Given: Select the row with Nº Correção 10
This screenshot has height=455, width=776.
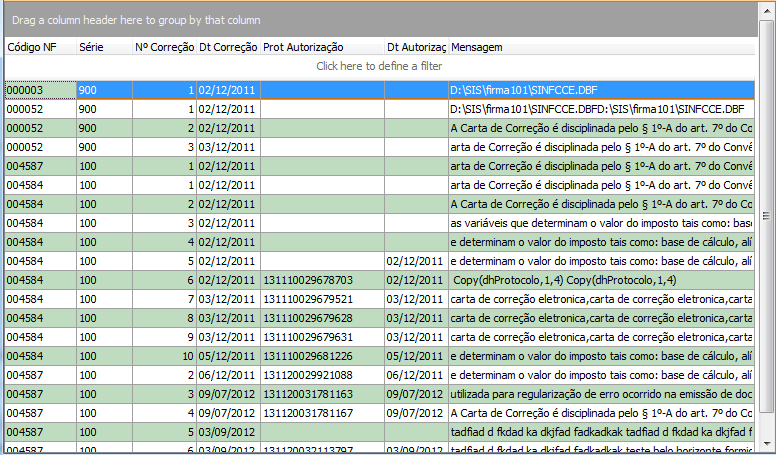Looking at the screenshot, I should pyautogui.click(x=164, y=356).
